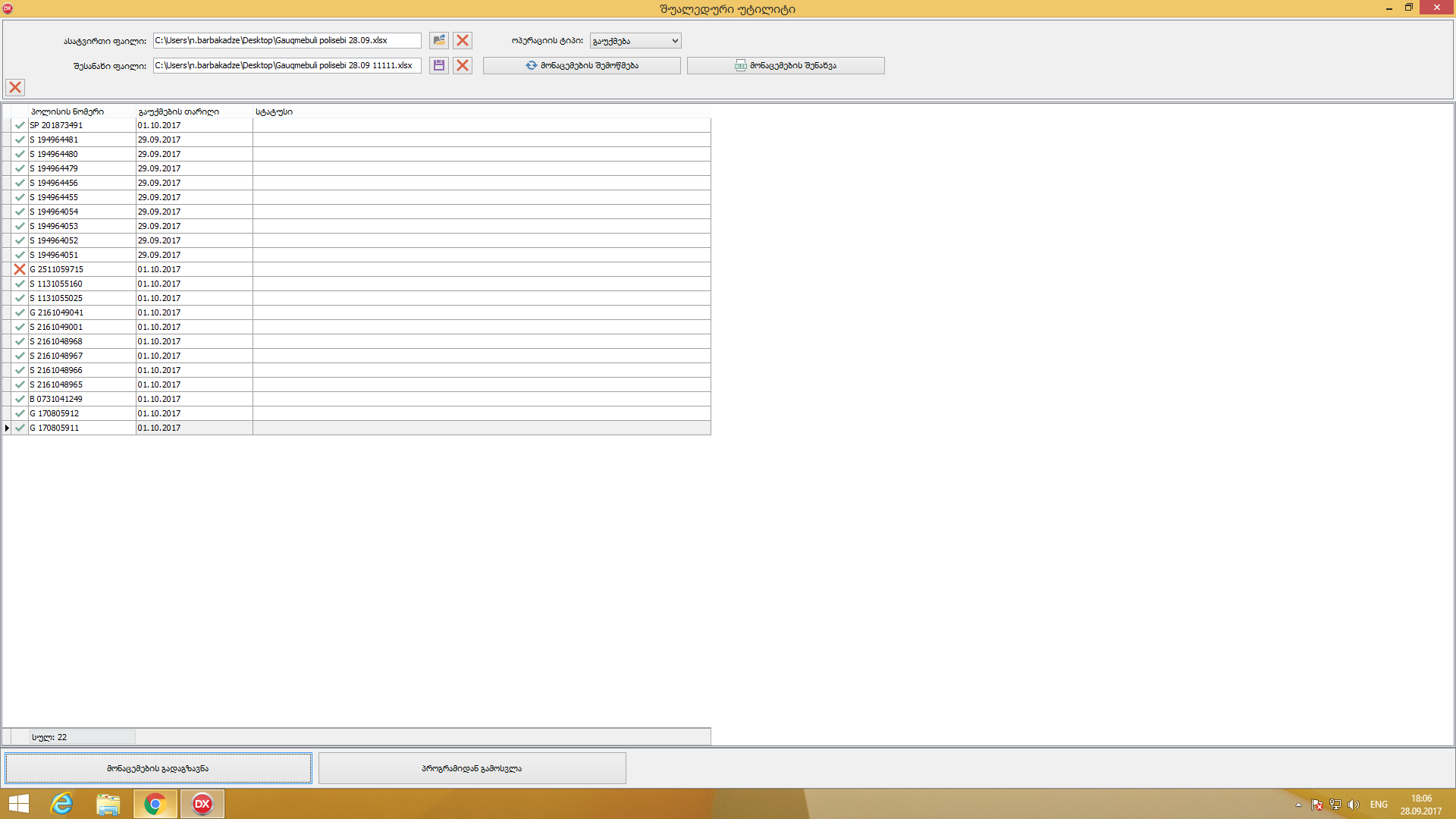The height and width of the screenshot is (819, 1456).
Task: Click the open folder icon for source file
Action: 439,40
